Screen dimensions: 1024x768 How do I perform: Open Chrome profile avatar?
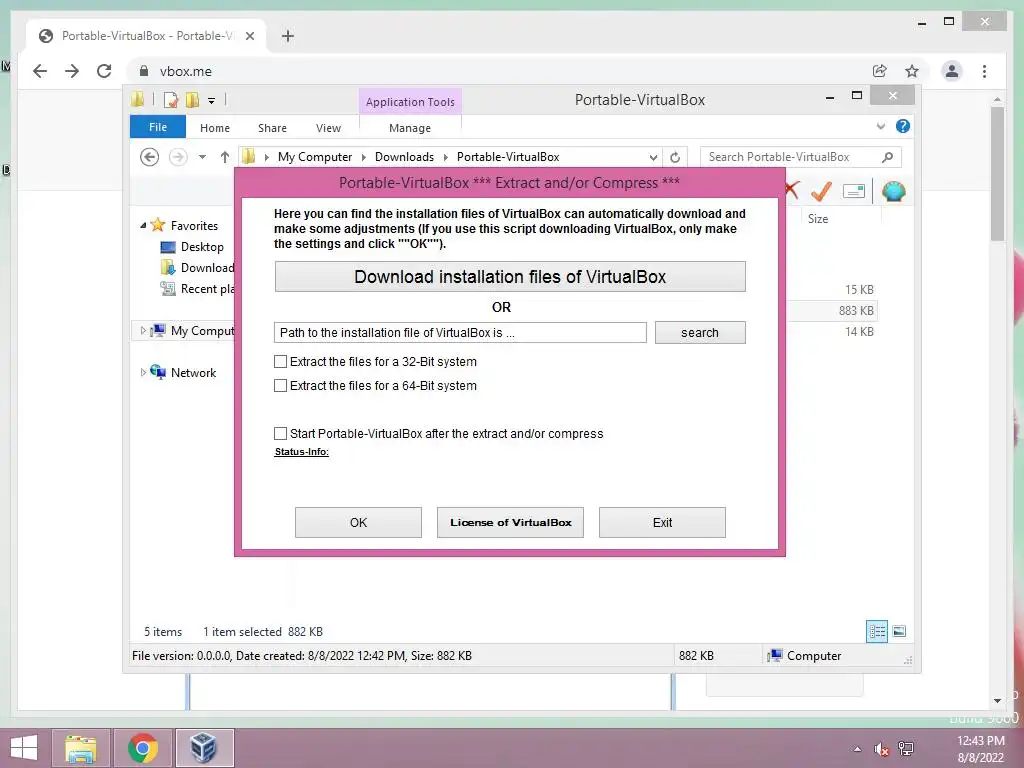click(952, 71)
